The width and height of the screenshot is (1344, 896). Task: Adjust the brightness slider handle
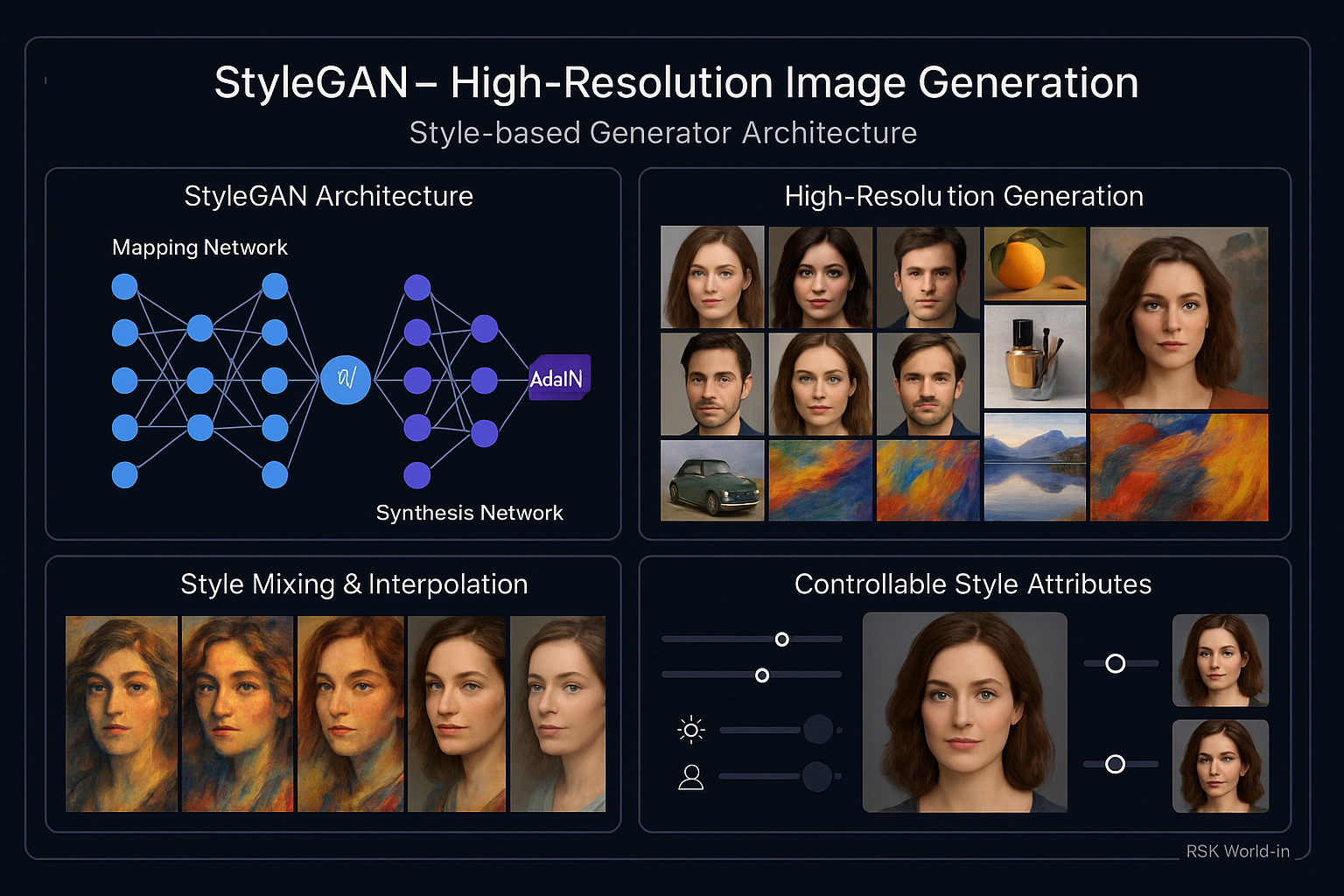(818, 729)
